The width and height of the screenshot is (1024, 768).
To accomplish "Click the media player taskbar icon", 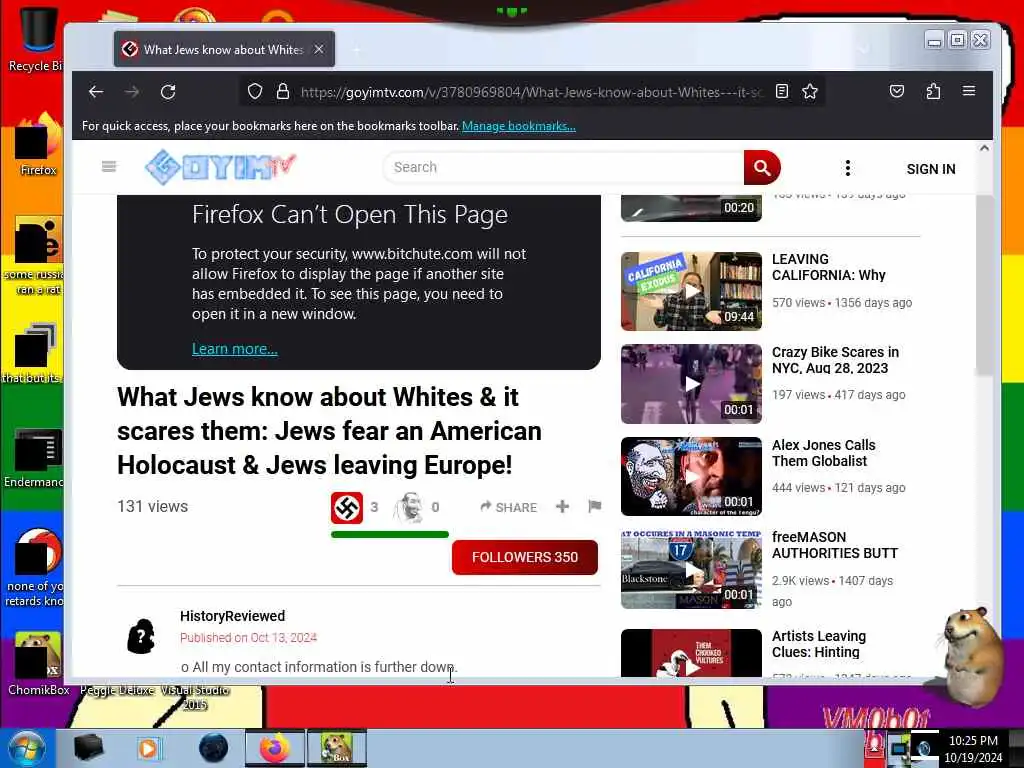I will [x=149, y=748].
